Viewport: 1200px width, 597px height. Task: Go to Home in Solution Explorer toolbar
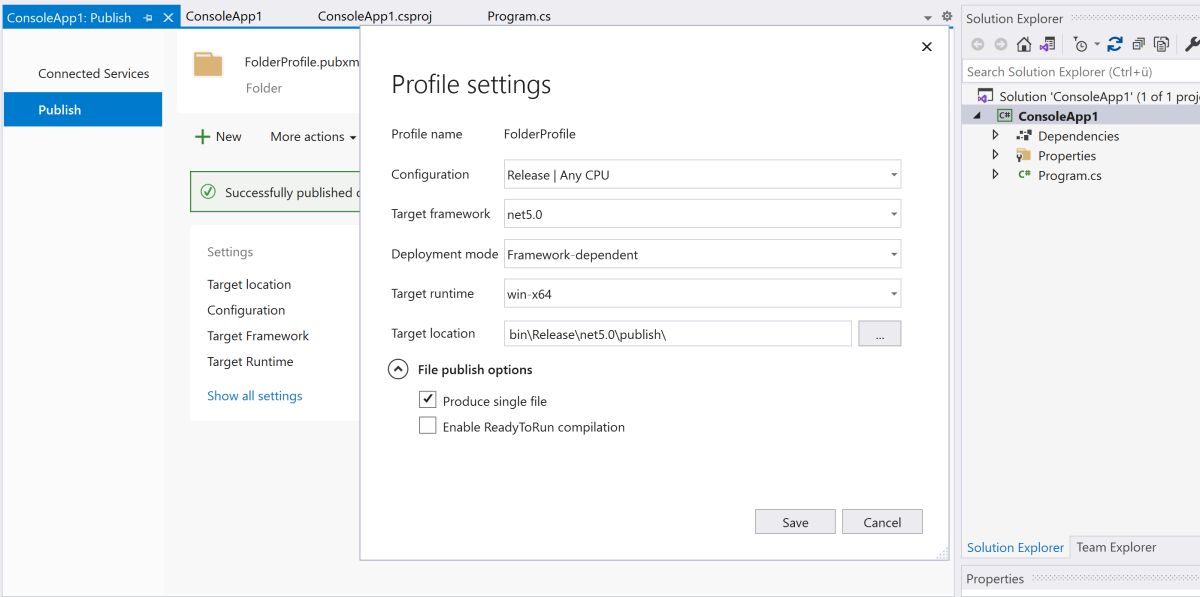pos(1023,44)
